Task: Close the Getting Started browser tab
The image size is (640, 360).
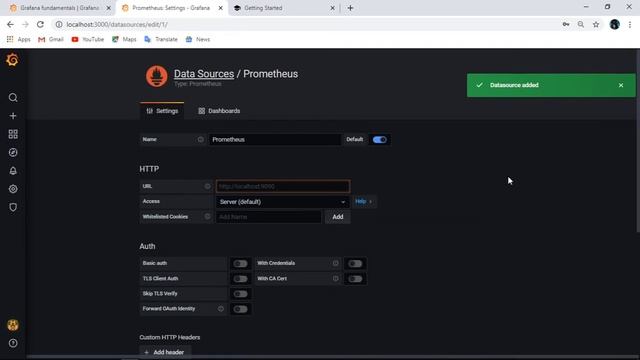Action: (332, 8)
